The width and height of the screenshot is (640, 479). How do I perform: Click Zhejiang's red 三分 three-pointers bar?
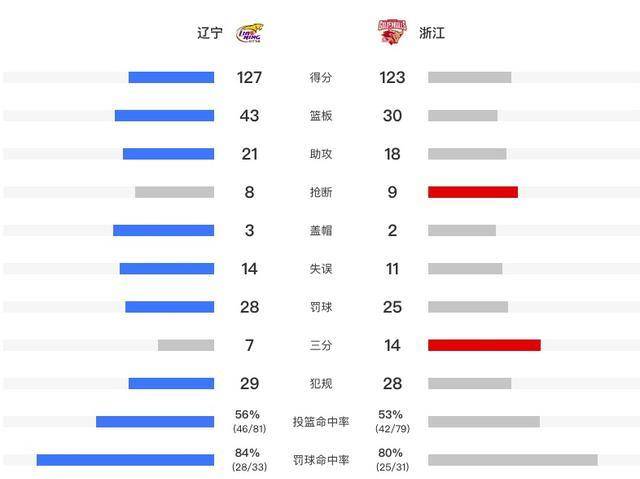tap(484, 345)
